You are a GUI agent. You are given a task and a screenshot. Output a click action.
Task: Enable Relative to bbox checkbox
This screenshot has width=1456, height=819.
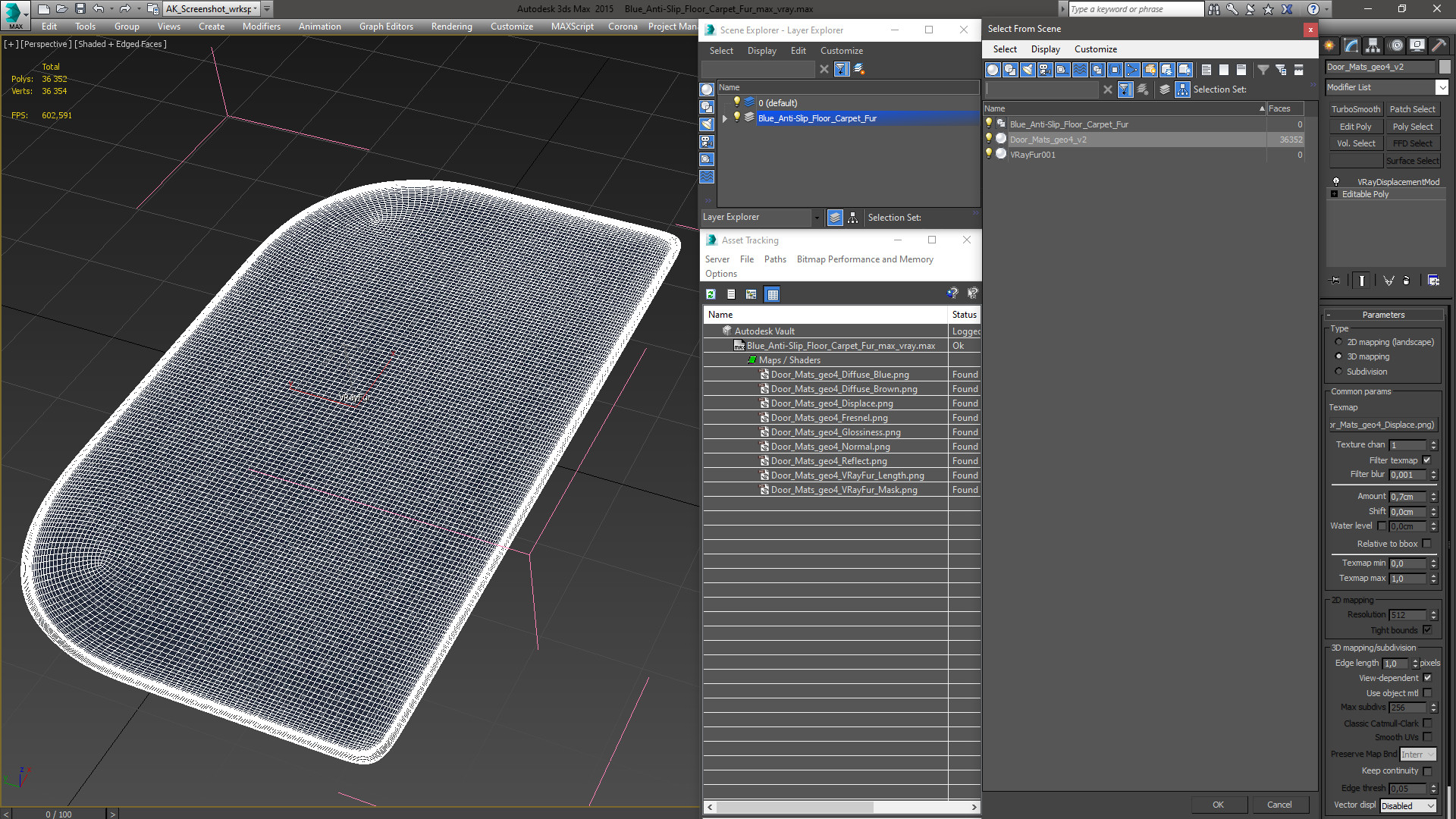click(x=1426, y=544)
